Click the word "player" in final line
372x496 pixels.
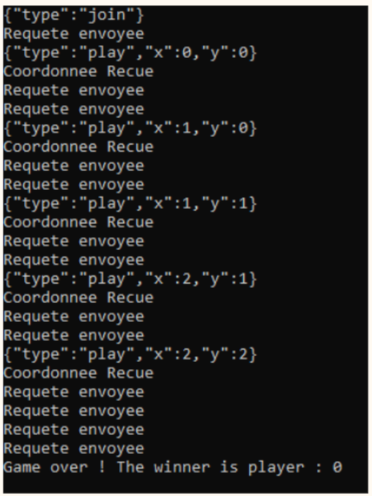[x=276, y=468]
